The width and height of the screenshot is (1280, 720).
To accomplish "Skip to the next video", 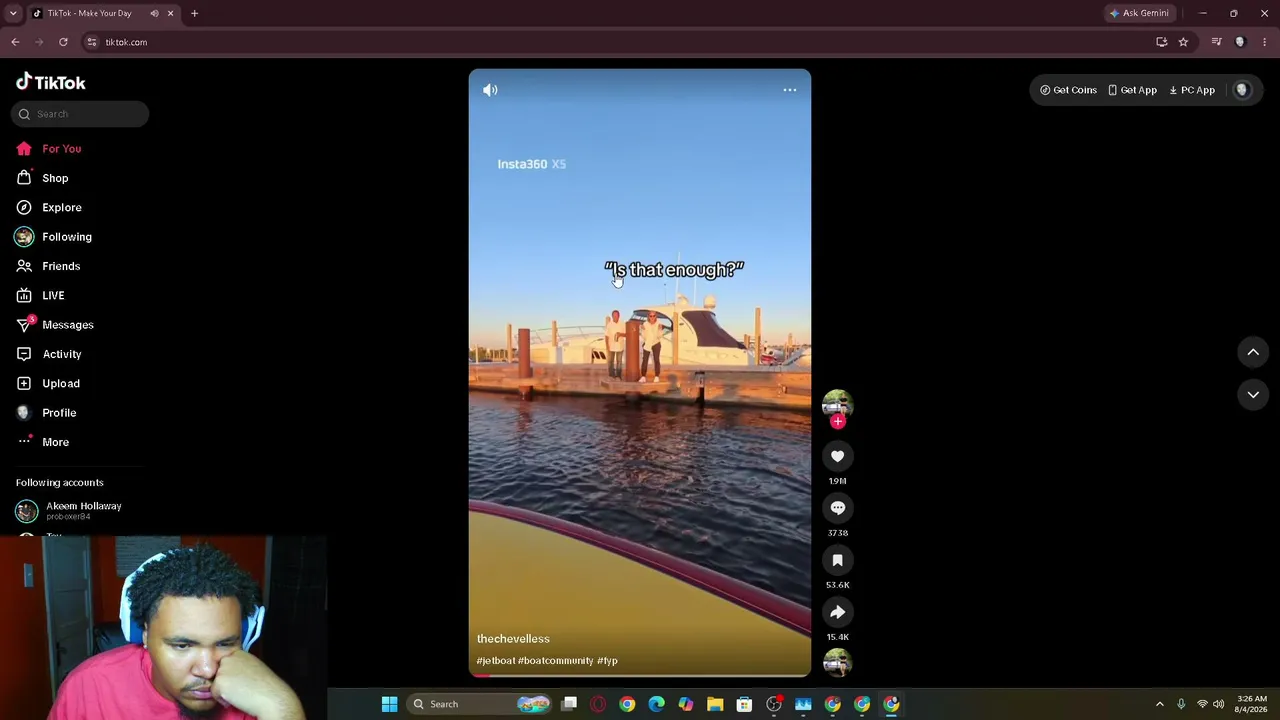I will tap(1253, 395).
